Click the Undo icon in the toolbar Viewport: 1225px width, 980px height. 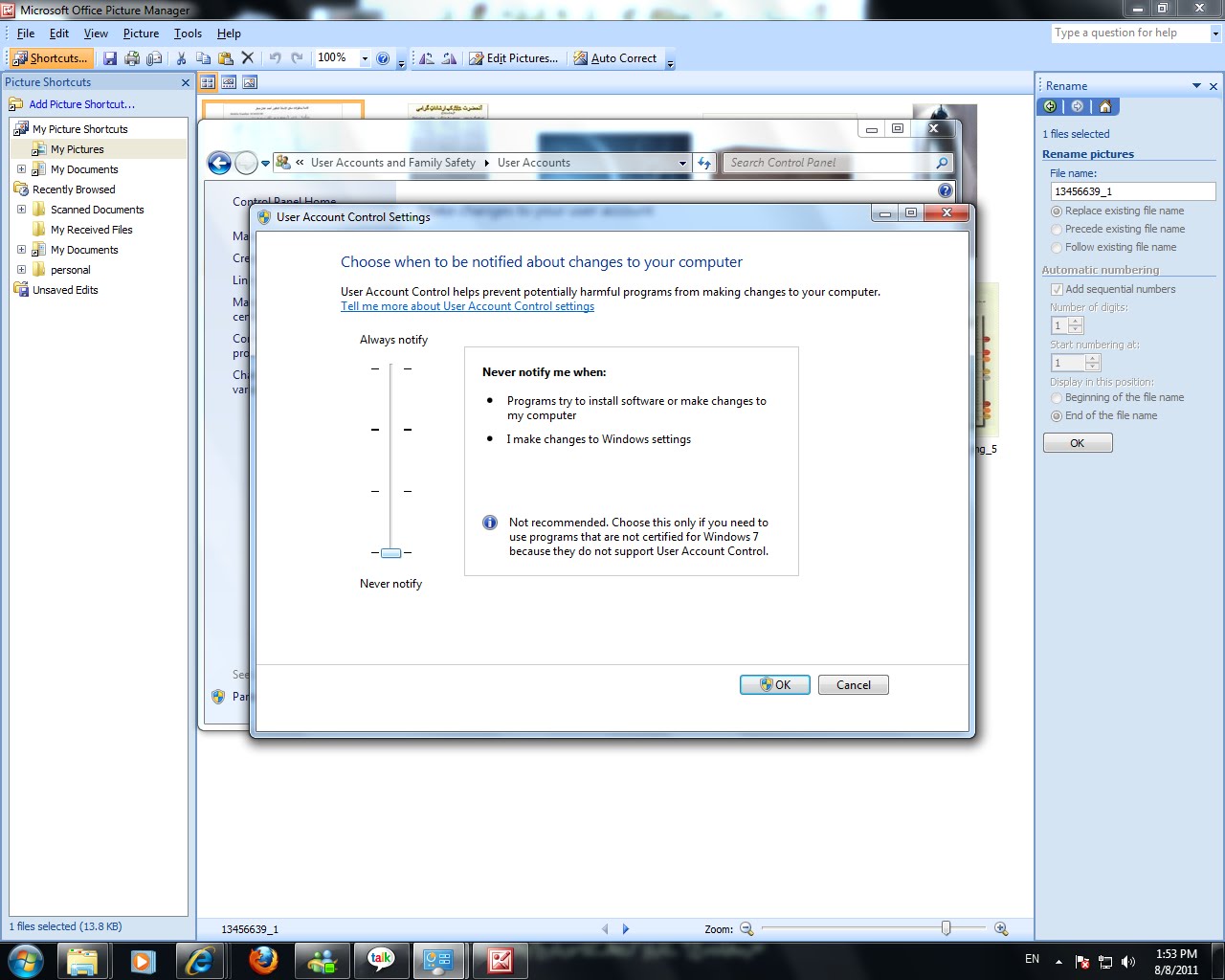tap(276, 57)
